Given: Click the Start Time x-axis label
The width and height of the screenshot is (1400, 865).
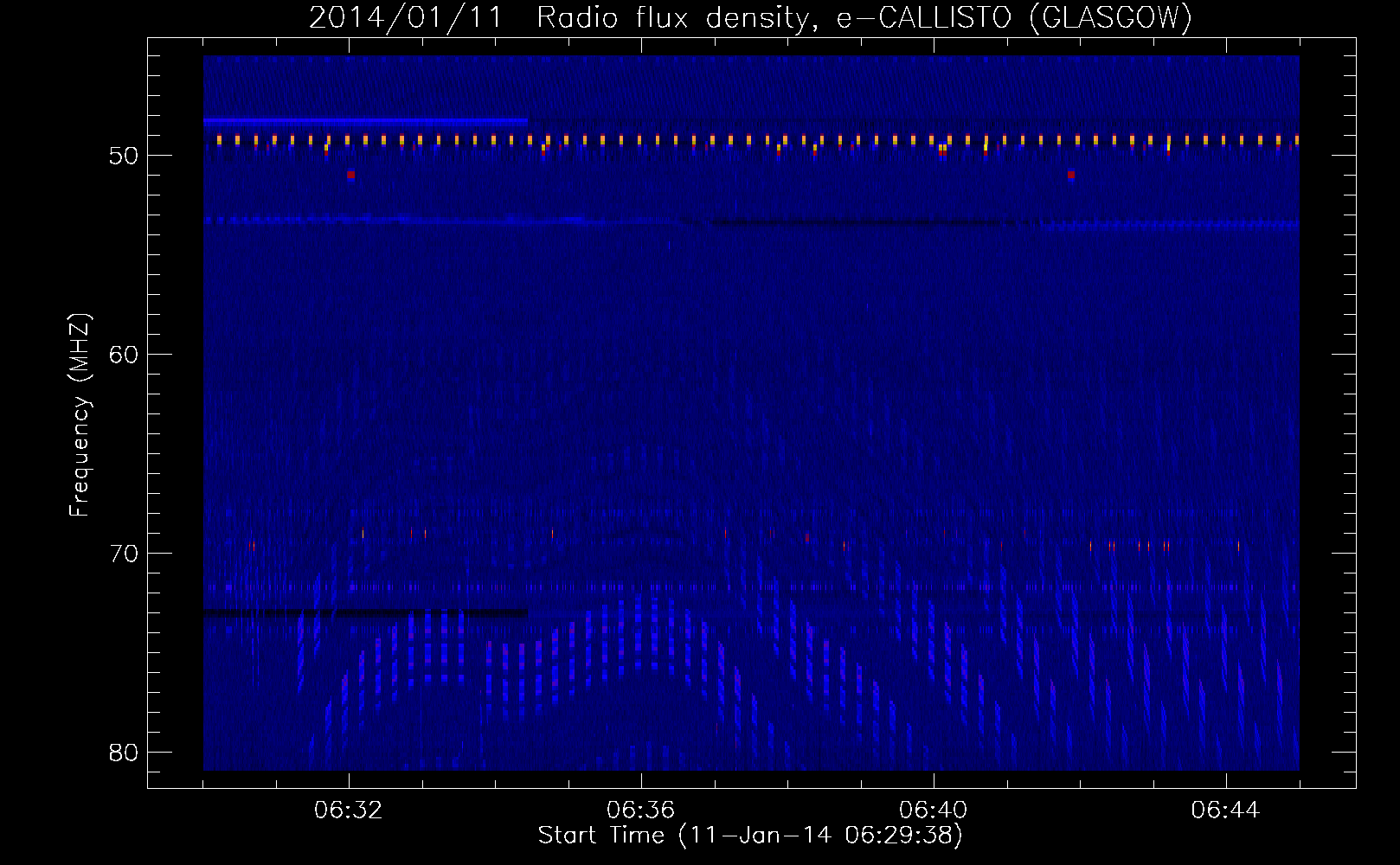Looking at the screenshot, I should pos(749,836).
